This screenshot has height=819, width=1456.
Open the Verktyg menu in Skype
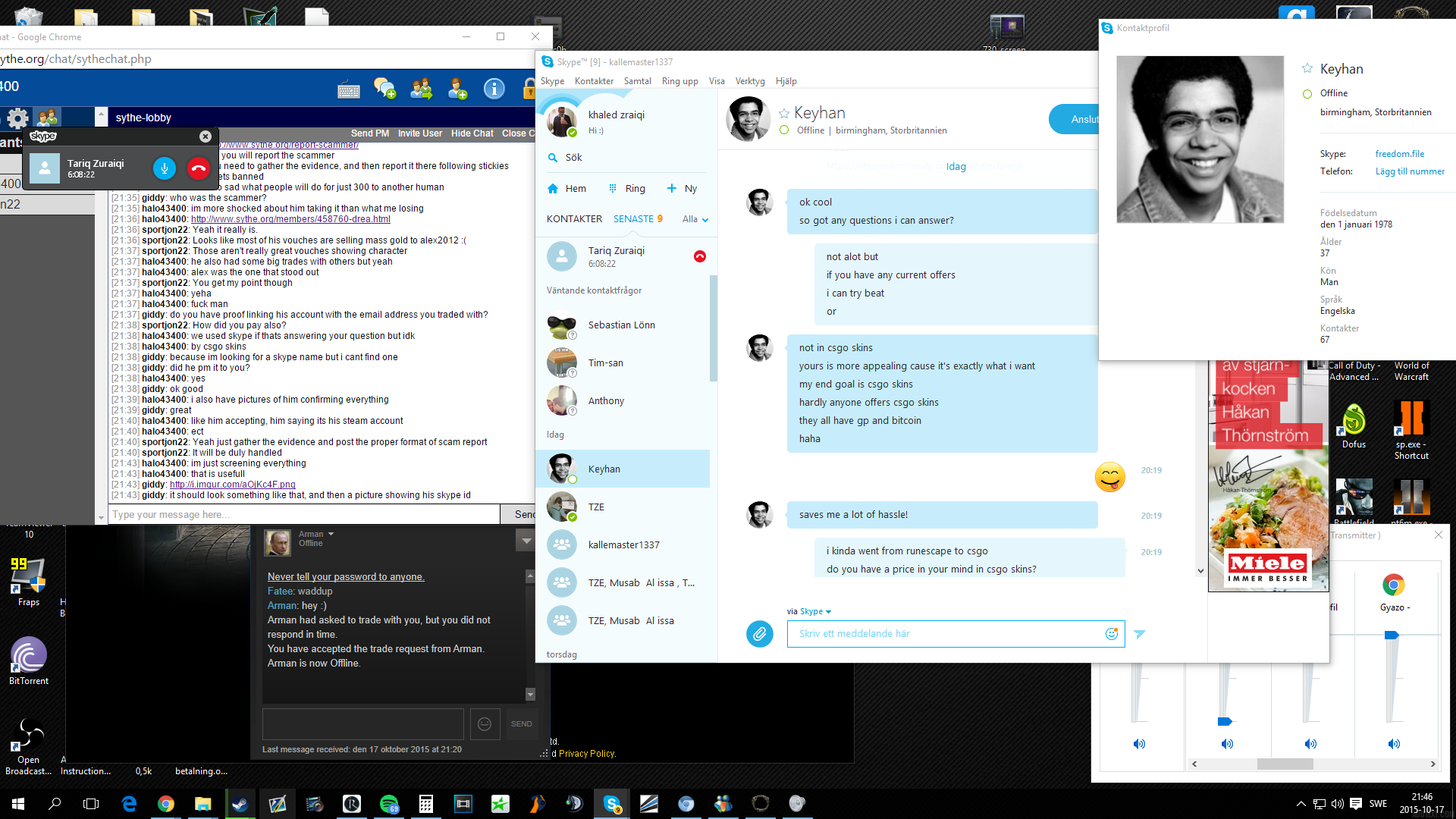tap(749, 81)
